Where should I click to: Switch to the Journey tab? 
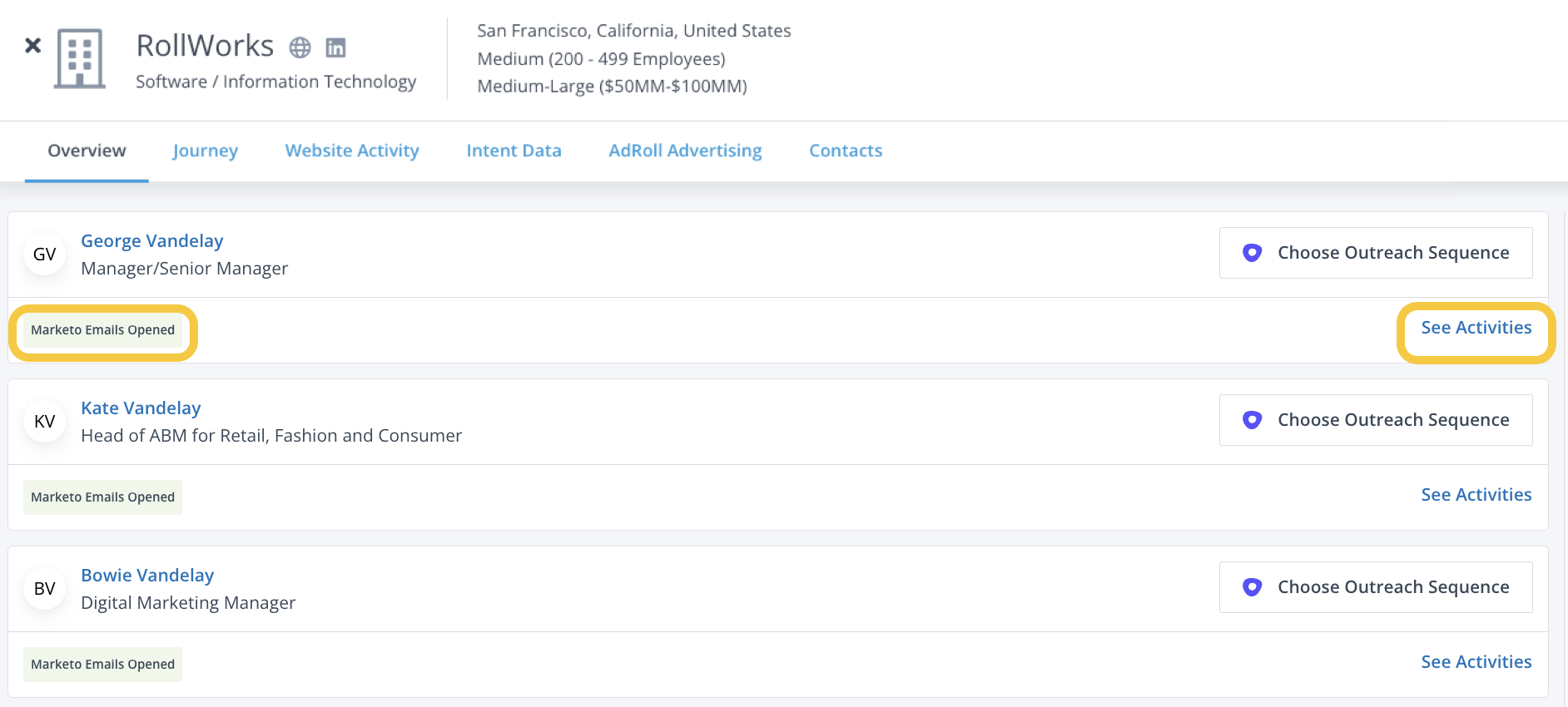(205, 151)
